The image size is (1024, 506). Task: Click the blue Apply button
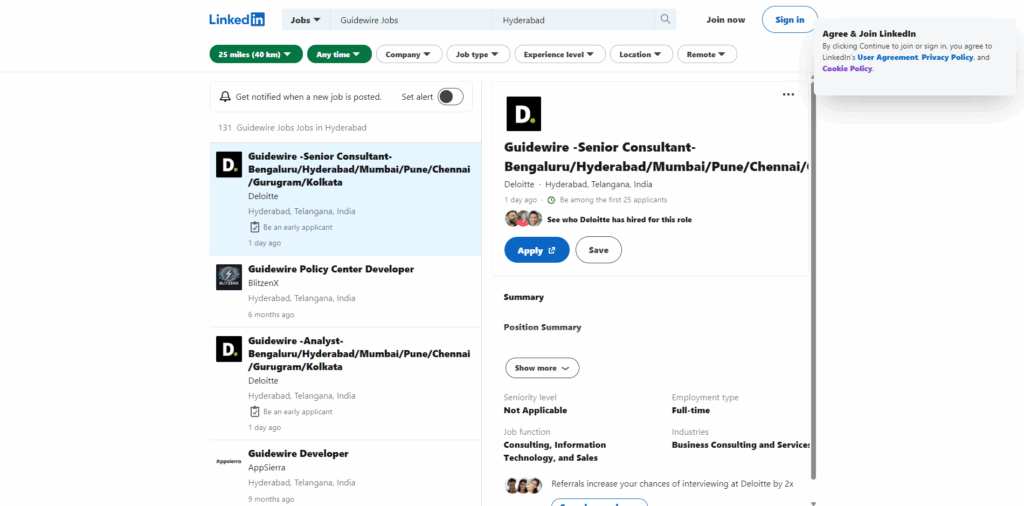click(537, 250)
